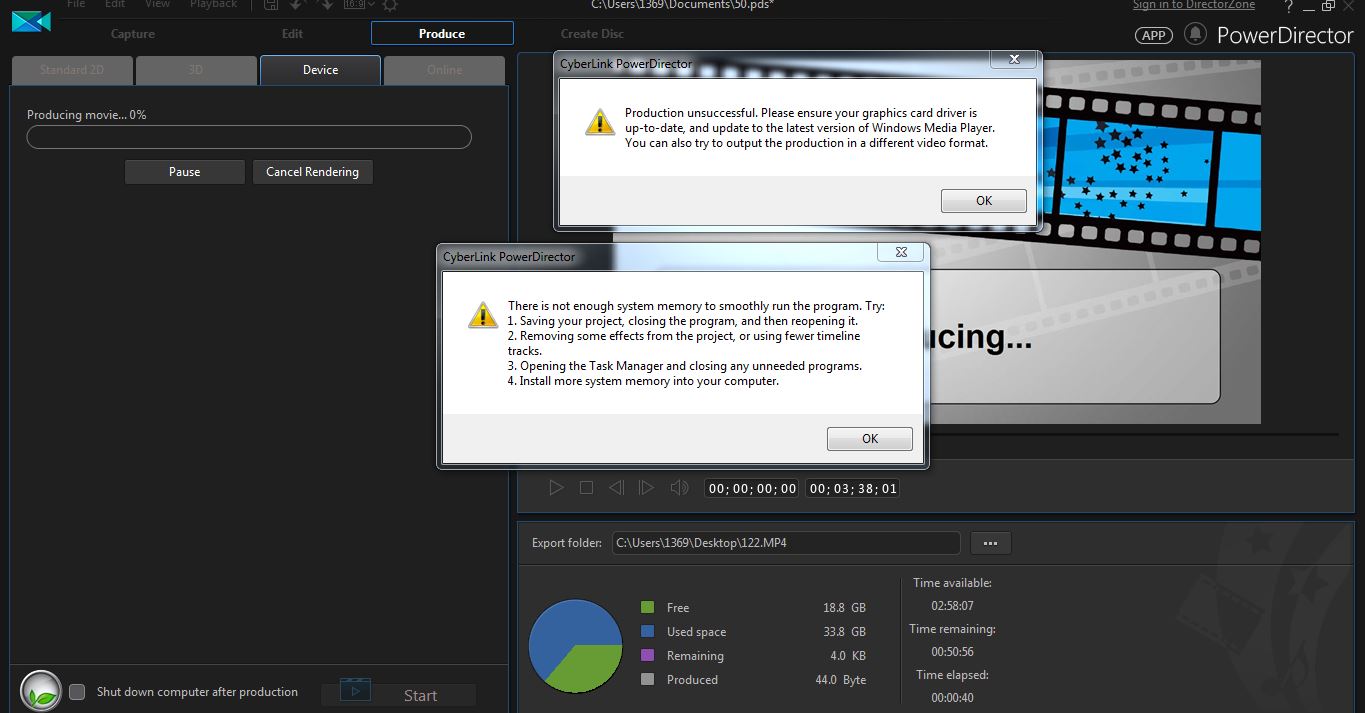Click the '00:50:56' time remaining value
This screenshot has width=1365, height=713.
pyautogui.click(x=952, y=652)
